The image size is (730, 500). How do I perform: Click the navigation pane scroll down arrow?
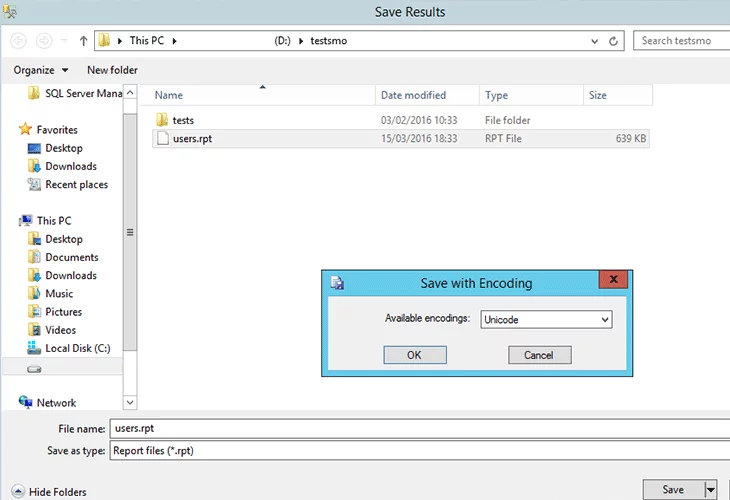[129, 401]
